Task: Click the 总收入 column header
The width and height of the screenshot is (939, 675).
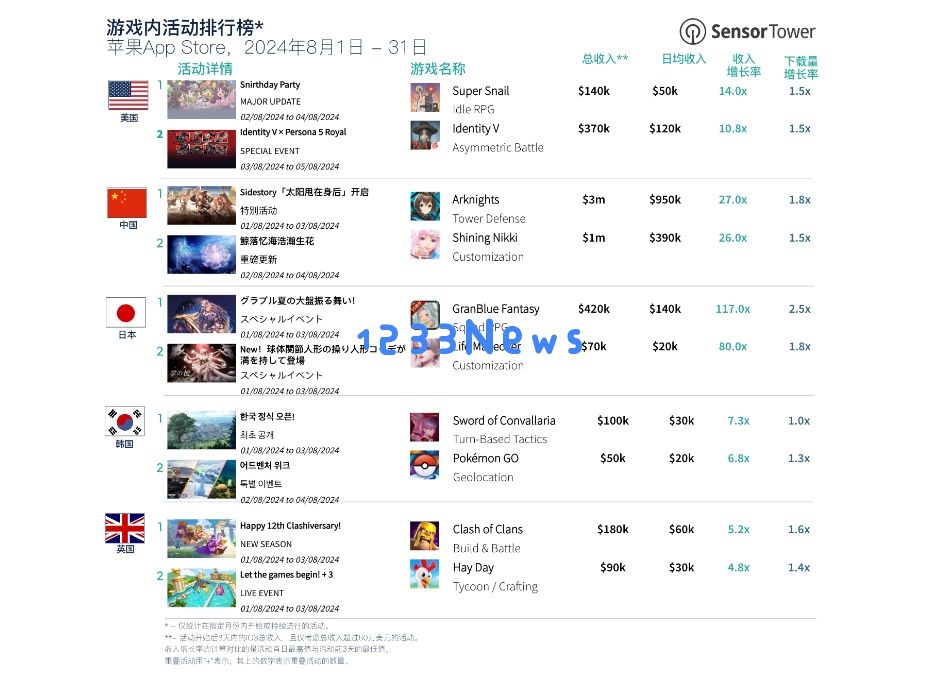Action: [x=605, y=59]
